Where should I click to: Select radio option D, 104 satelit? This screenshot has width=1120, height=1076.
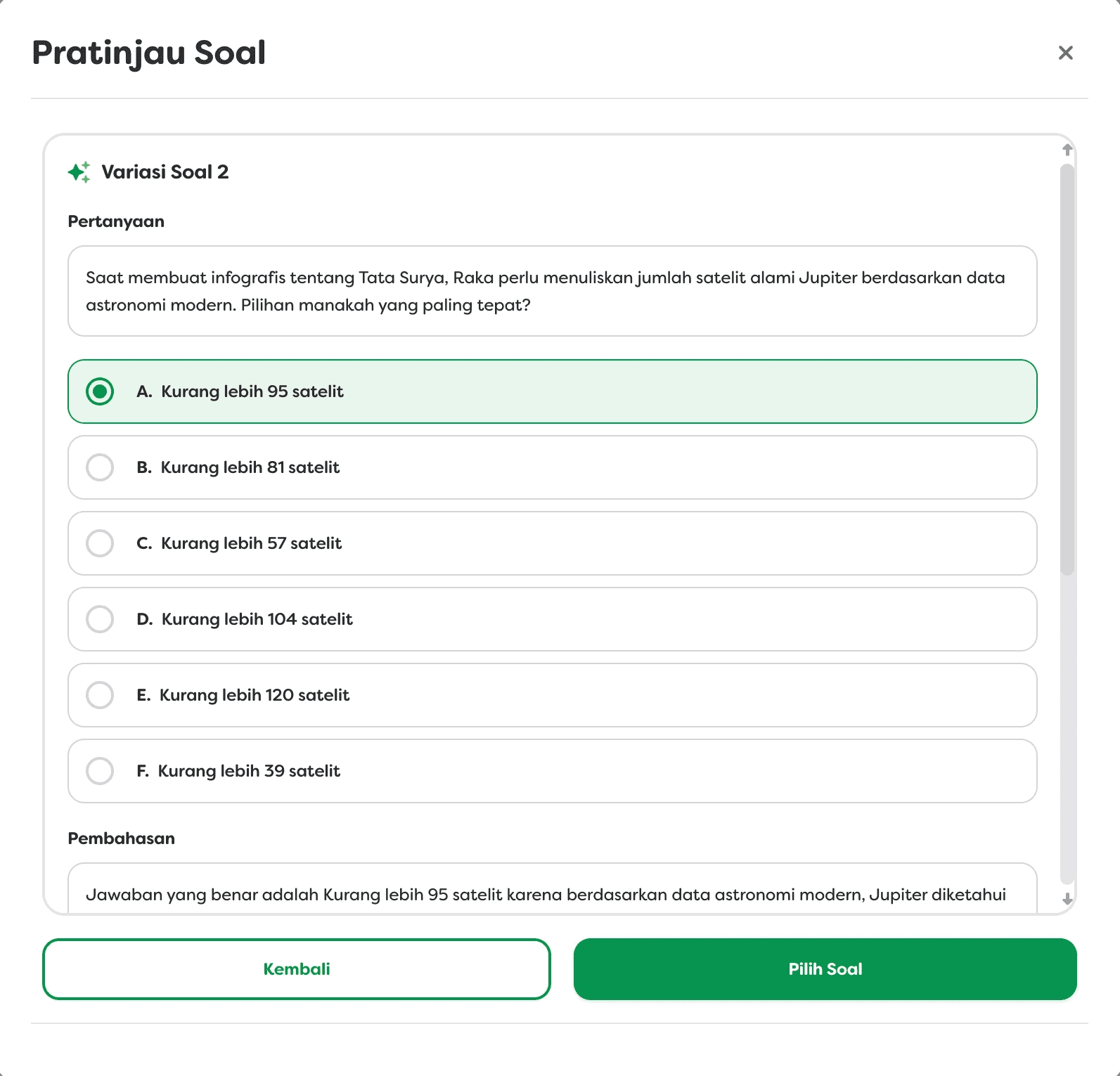(100, 619)
